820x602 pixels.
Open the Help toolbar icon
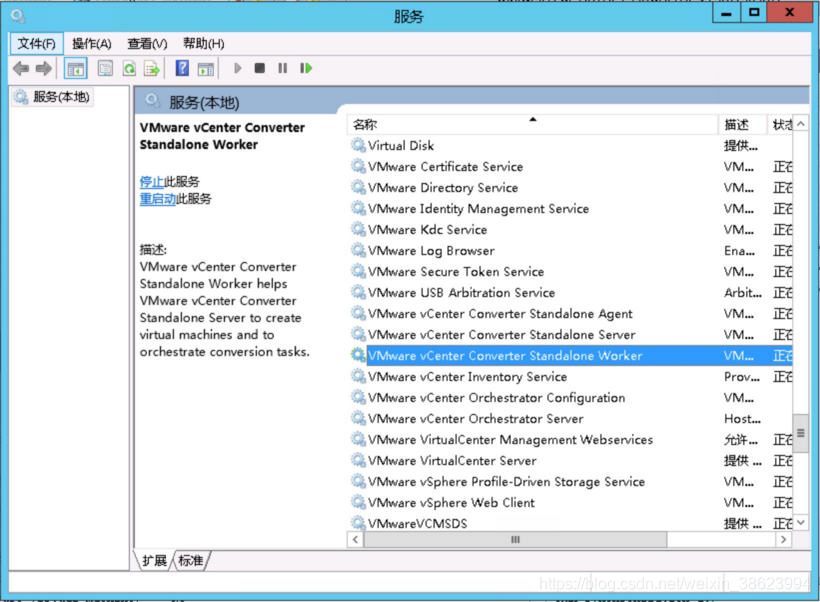(x=182, y=69)
